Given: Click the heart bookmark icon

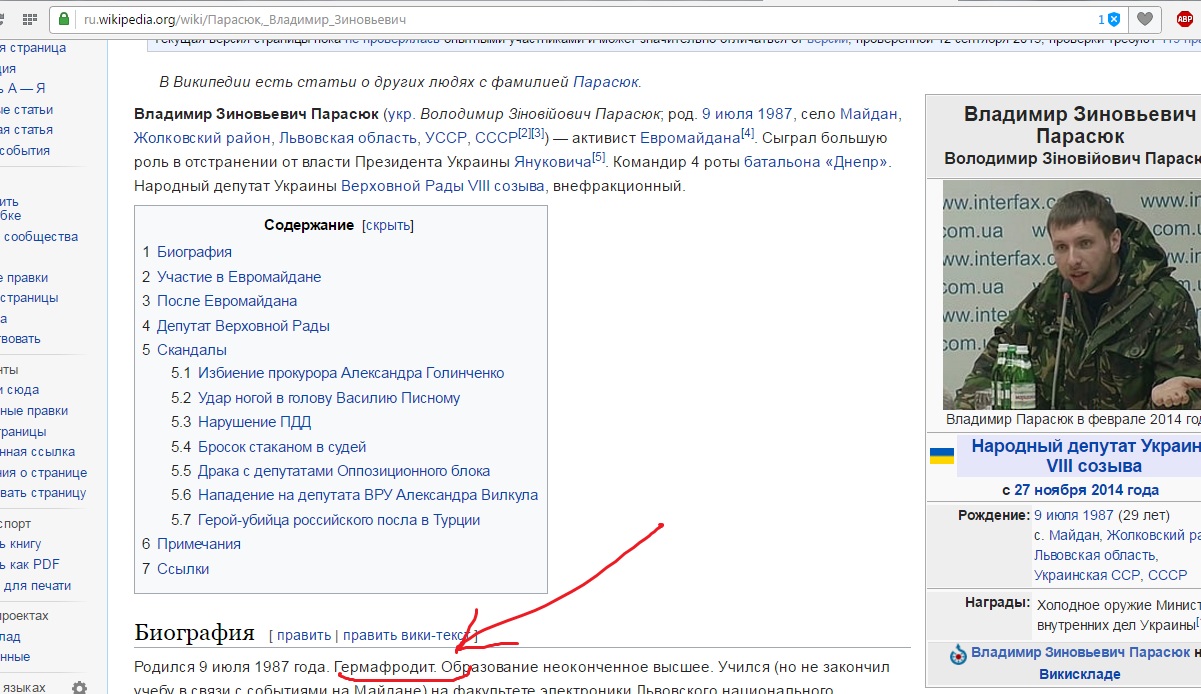Looking at the screenshot, I should (1145, 19).
